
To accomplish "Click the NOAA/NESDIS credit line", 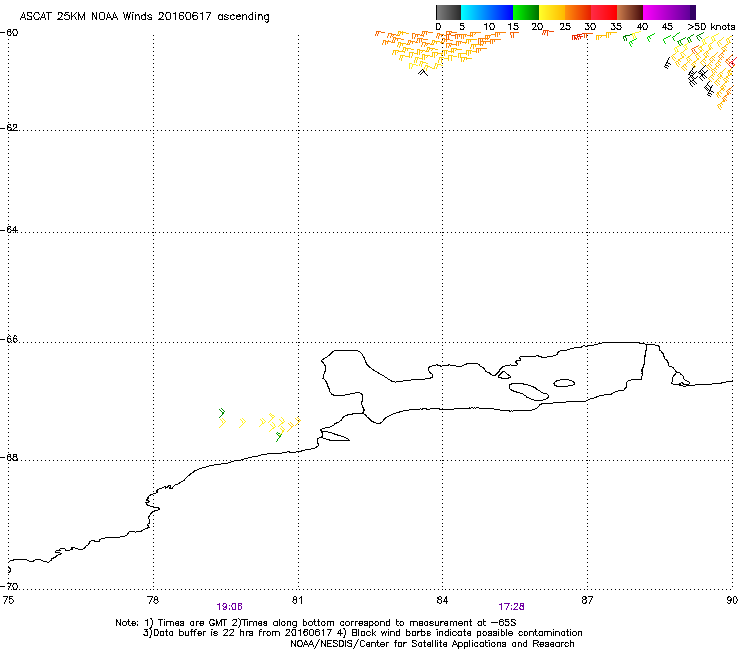I will point(432,644).
